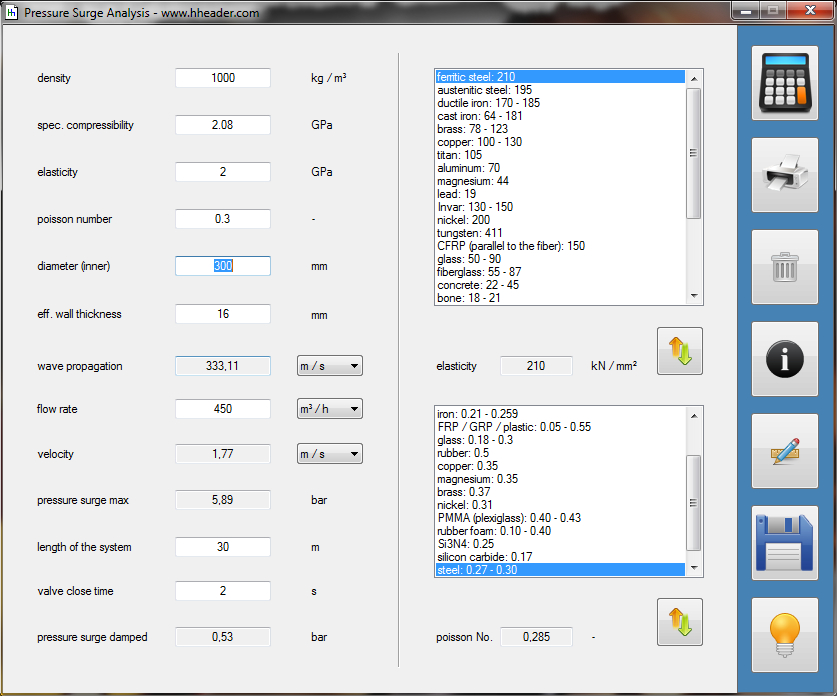Screen dimensions: 837x696
Task: Select 'rubber: 0.5' poisson entry
Action: [560, 453]
